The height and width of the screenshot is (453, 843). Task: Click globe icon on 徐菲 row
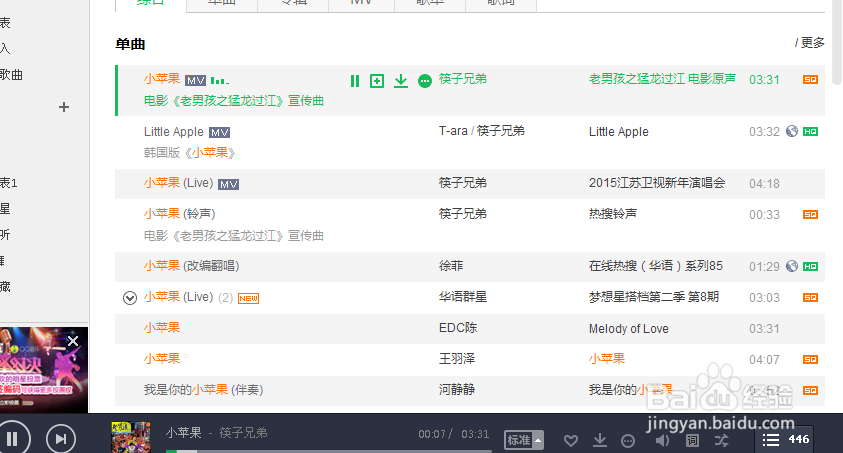click(x=791, y=266)
